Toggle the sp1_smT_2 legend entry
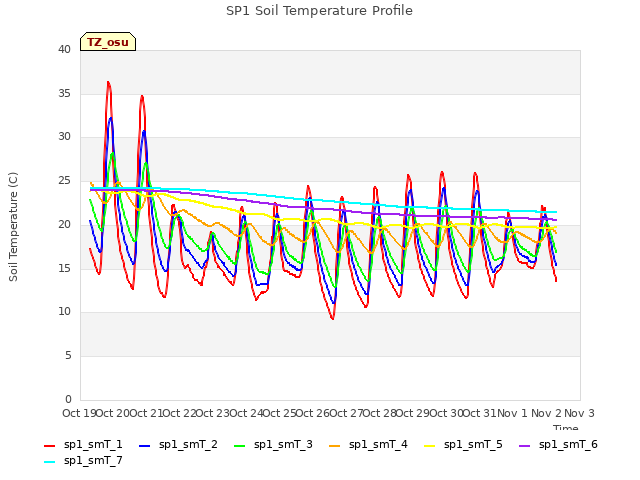Image resolution: width=640 pixels, height=480 pixels. 178,444
